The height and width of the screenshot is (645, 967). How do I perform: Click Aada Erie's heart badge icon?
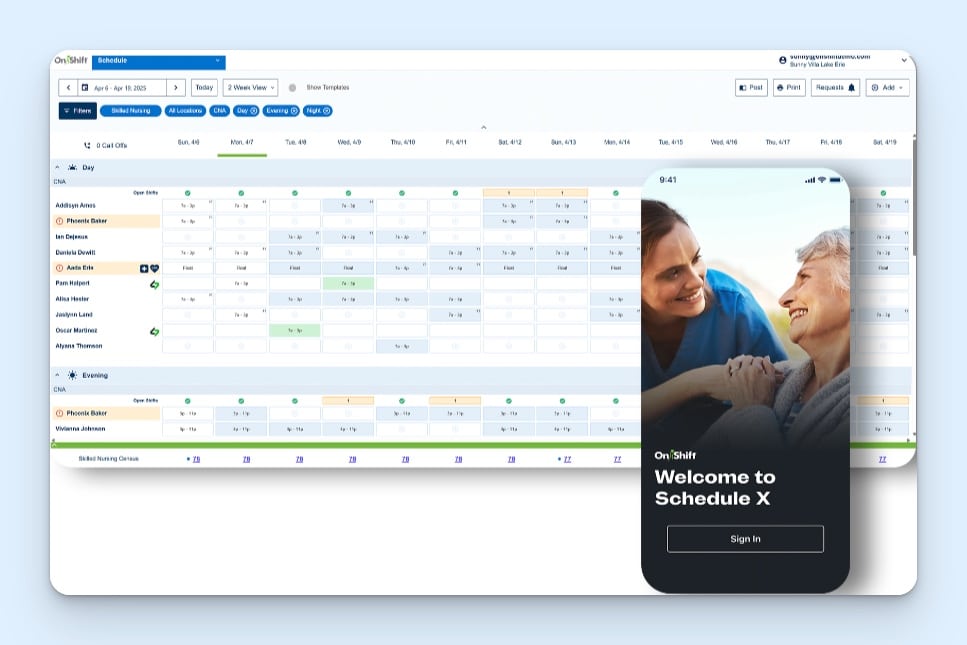(x=154, y=269)
